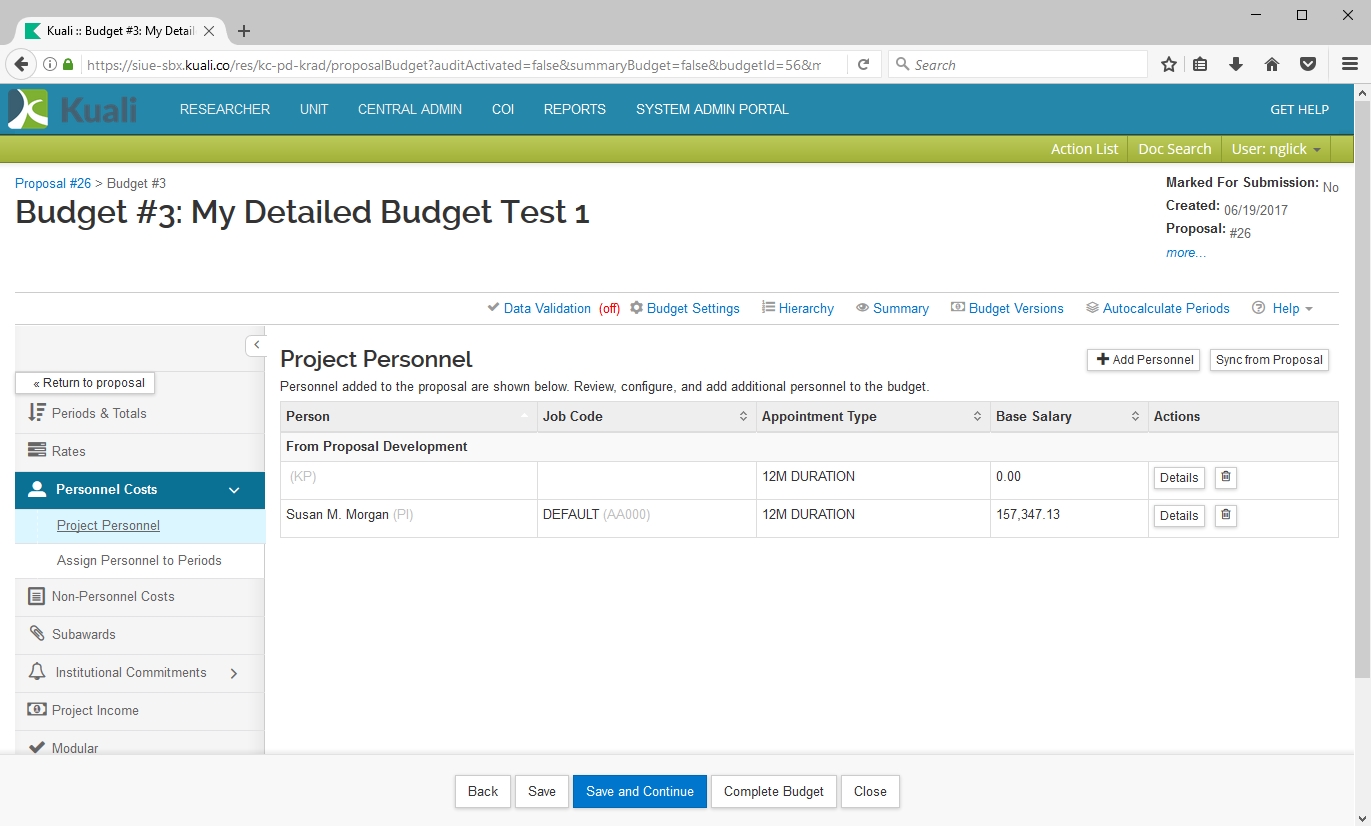Open the Firefox downloads arrow icon
The width and height of the screenshot is (1371, 826).
(x=1236, y=65)
